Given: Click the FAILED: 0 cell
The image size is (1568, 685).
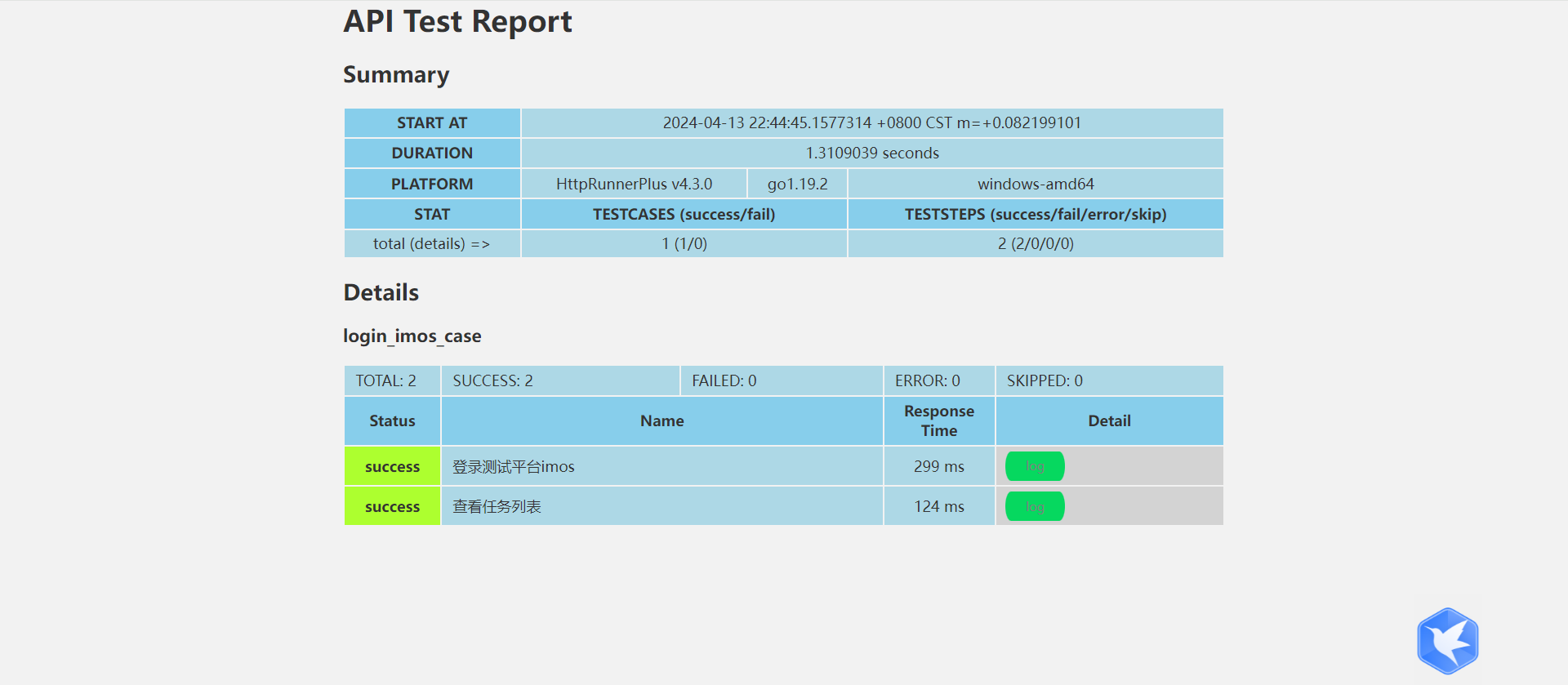Looking at the screenshot, I should point(782,380).
